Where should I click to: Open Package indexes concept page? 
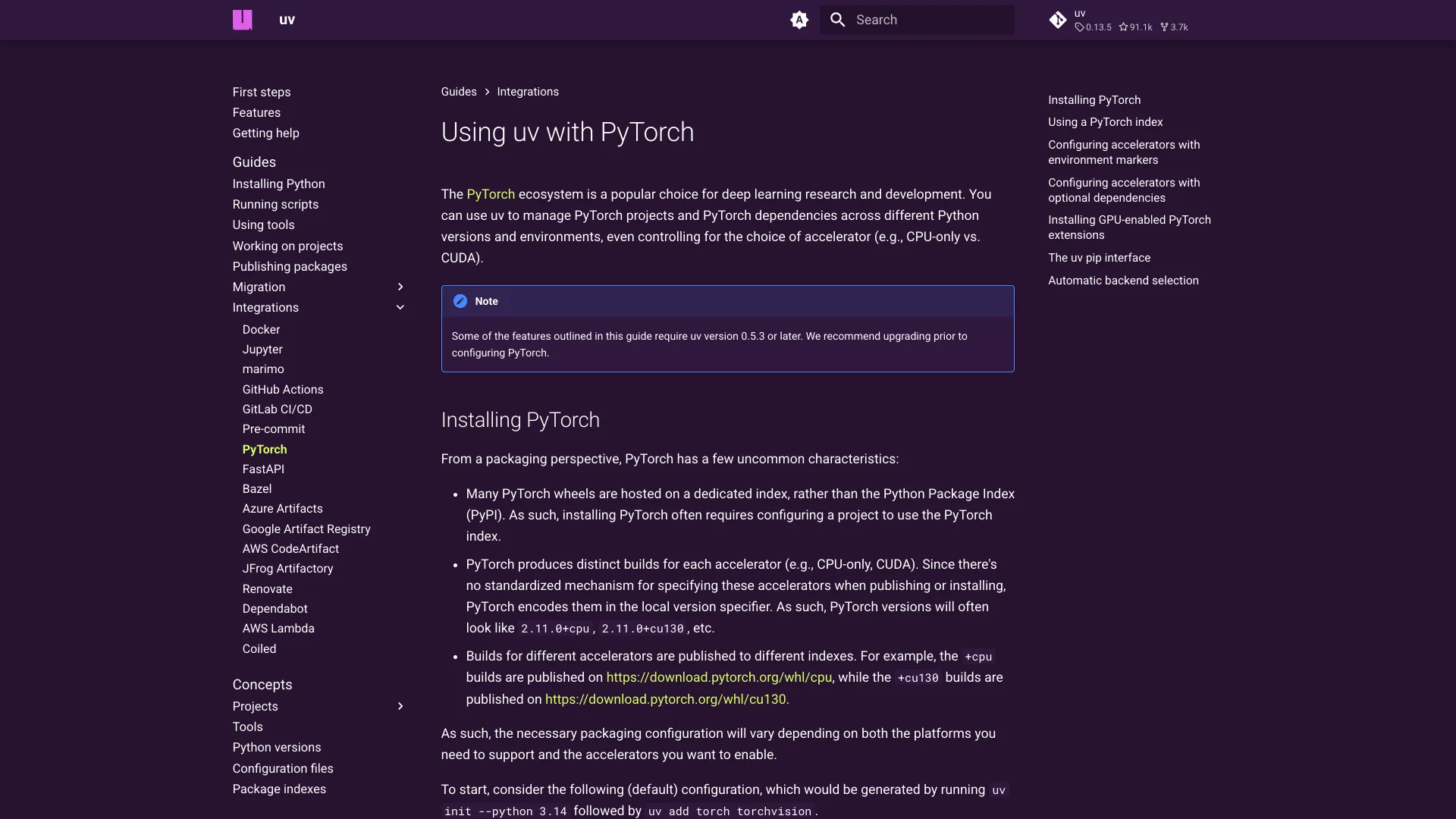[x=279, y=789]
